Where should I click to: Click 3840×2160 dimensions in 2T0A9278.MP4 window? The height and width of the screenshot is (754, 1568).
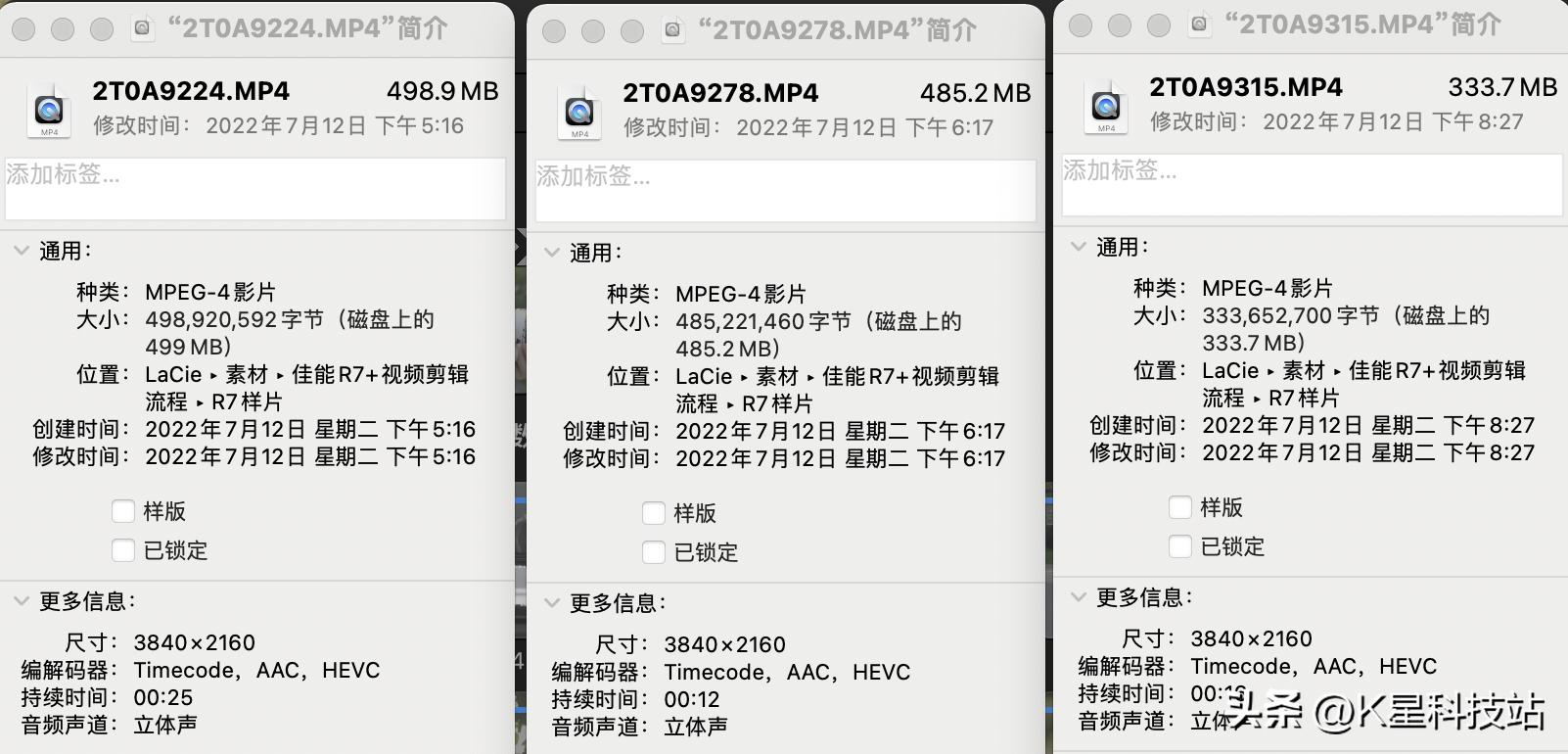(725, 645)
